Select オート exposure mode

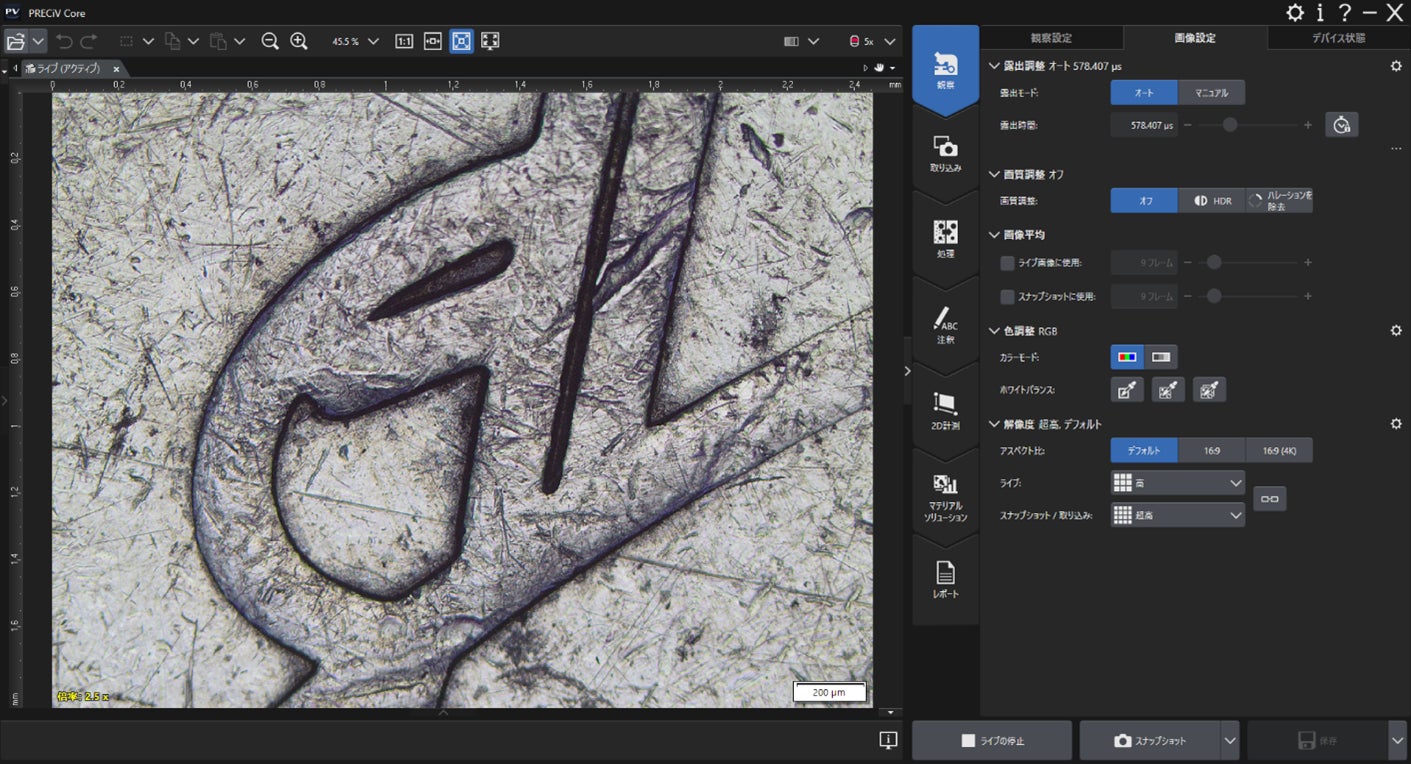(1144, 93)
